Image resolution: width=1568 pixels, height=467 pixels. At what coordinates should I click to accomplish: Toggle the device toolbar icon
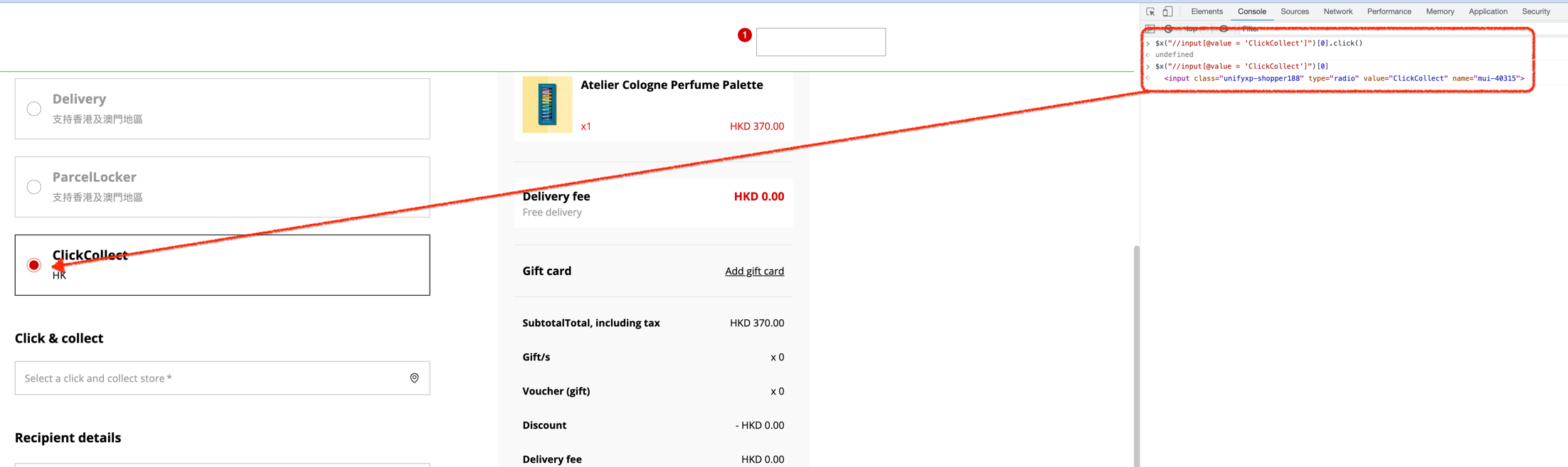pyautogui.click(x=1167, y=11)
